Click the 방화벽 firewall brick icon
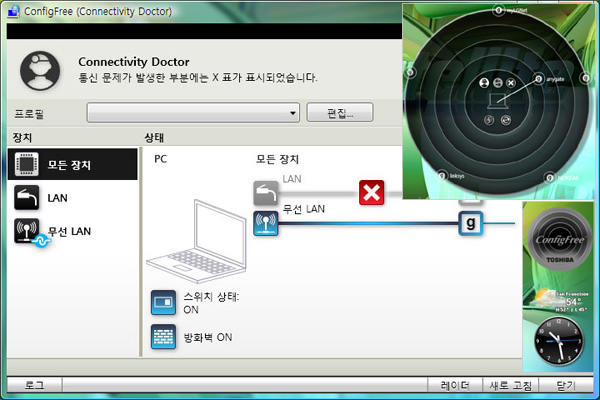Viewport: 600px width, 400px height. click(163, 337)
